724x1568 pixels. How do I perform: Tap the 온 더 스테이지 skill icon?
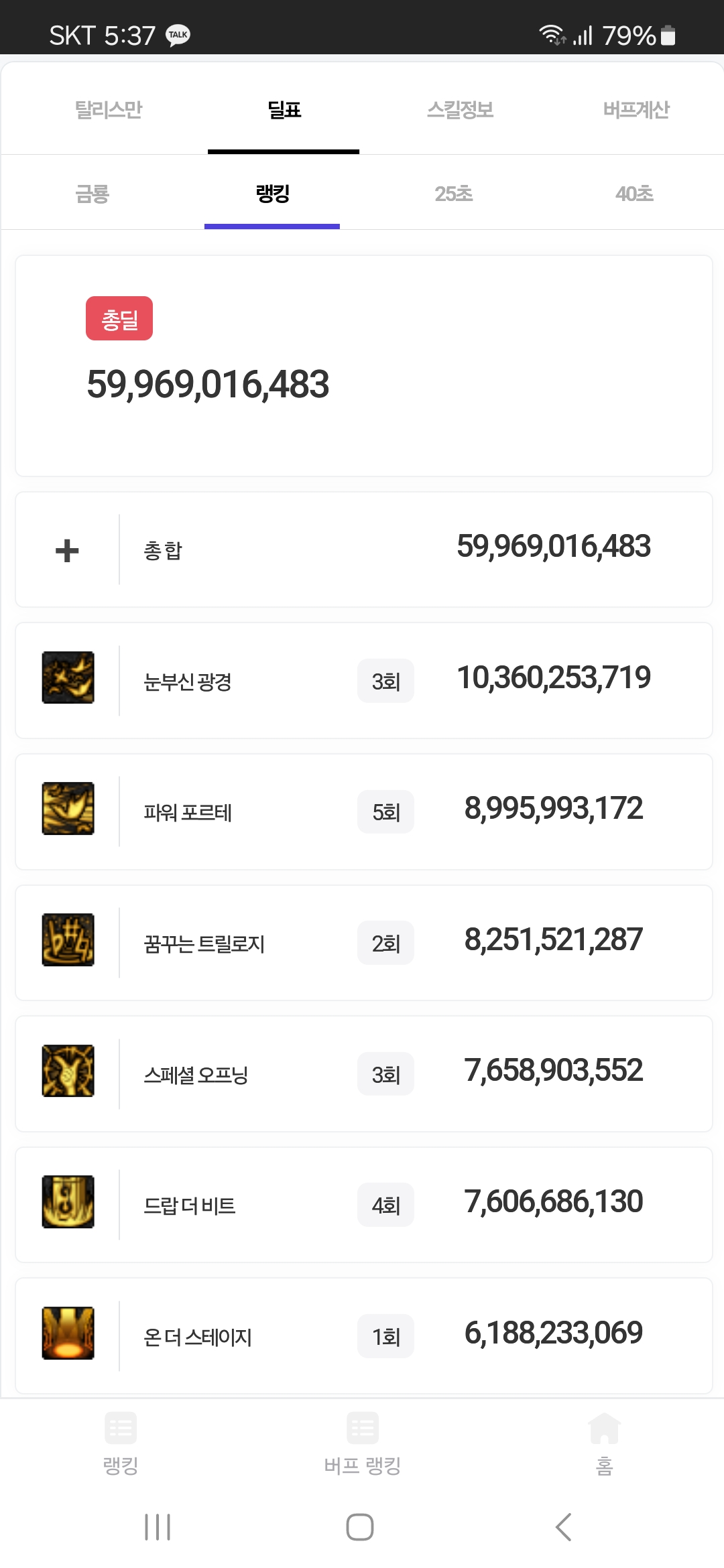[x=68, y=1333]
